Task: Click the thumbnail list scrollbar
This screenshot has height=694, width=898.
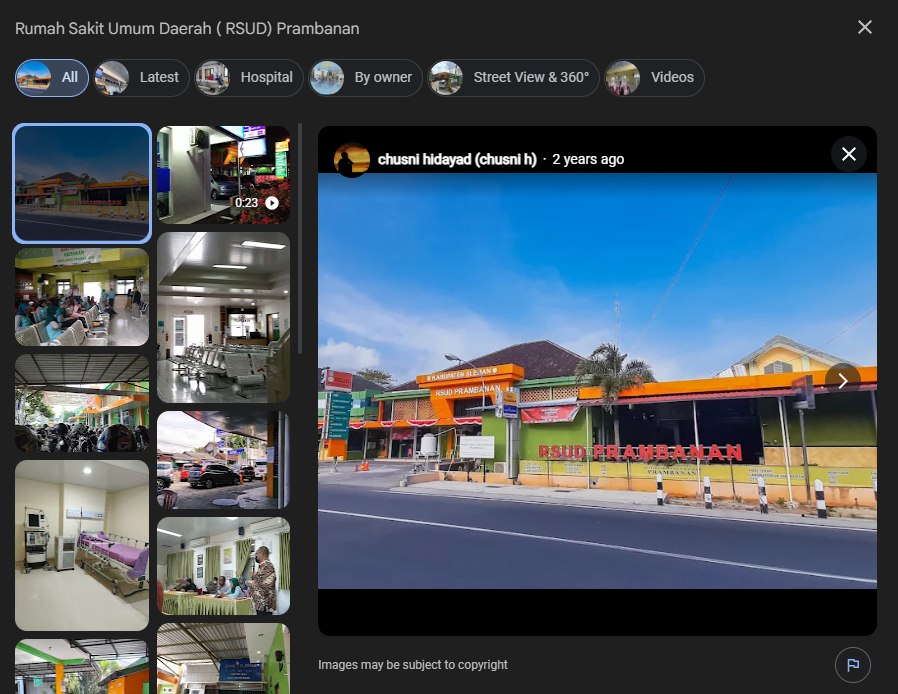Action: point(300,239)
